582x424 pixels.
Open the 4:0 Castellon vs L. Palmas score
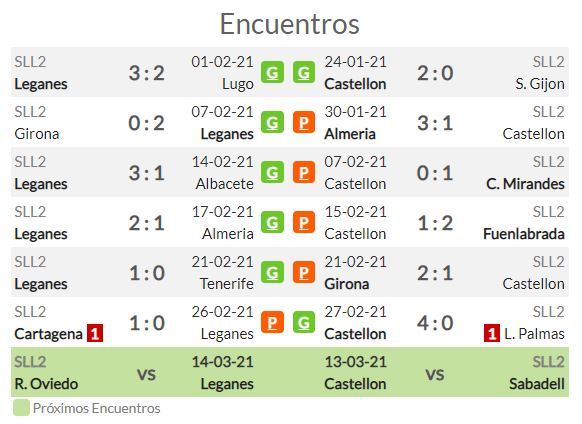[x=435, y=323]
